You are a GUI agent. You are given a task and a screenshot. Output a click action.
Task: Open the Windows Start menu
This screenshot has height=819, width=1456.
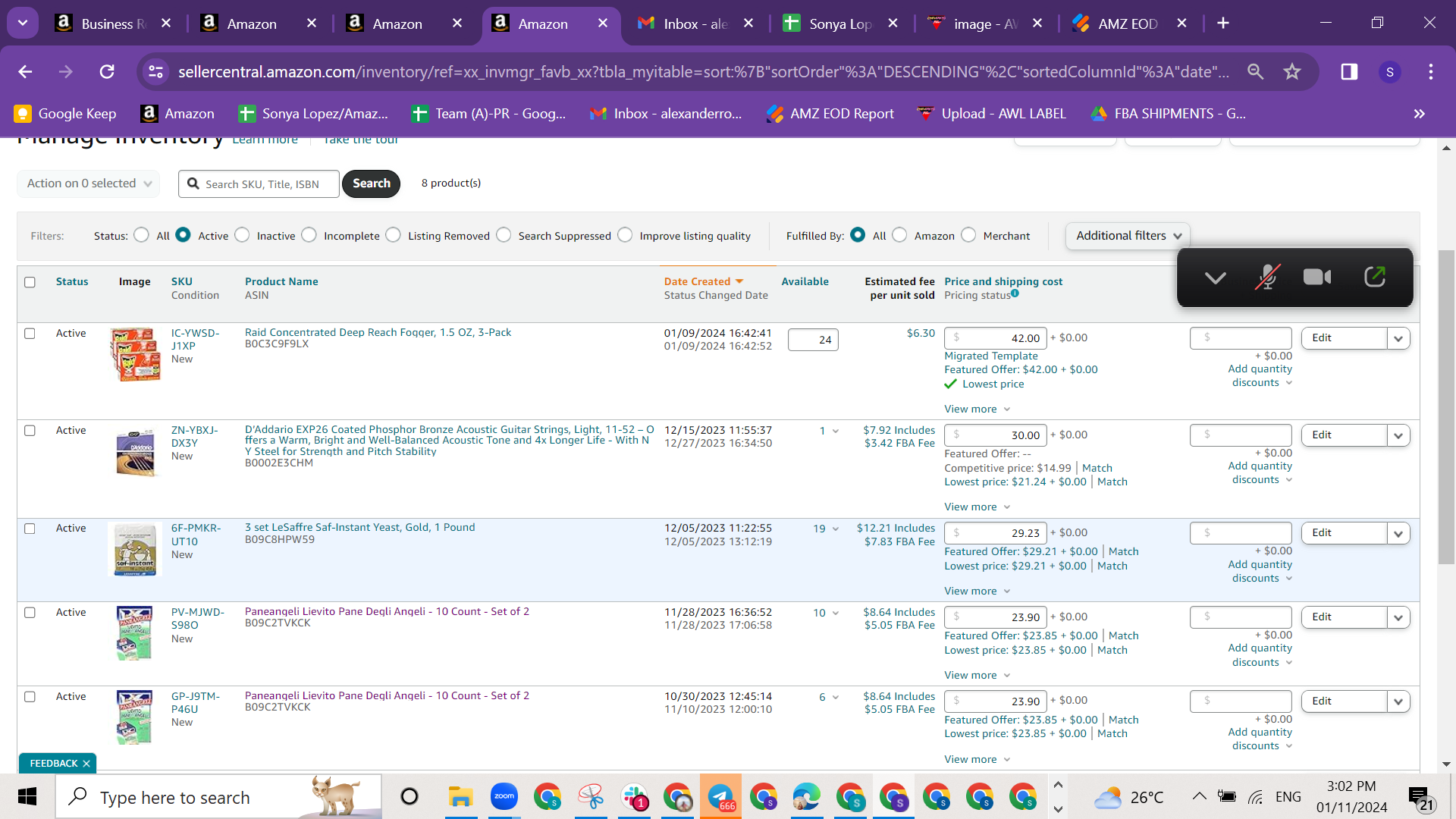pos(27,797)
